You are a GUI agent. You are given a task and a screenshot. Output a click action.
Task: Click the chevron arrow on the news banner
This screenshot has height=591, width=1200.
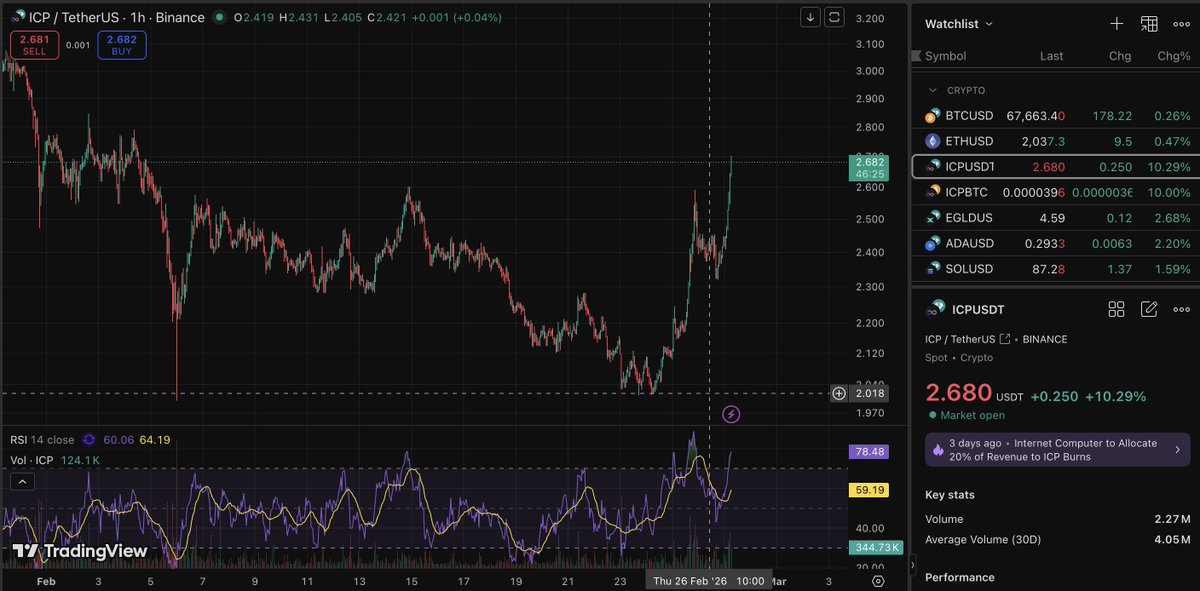point(1177,450)
